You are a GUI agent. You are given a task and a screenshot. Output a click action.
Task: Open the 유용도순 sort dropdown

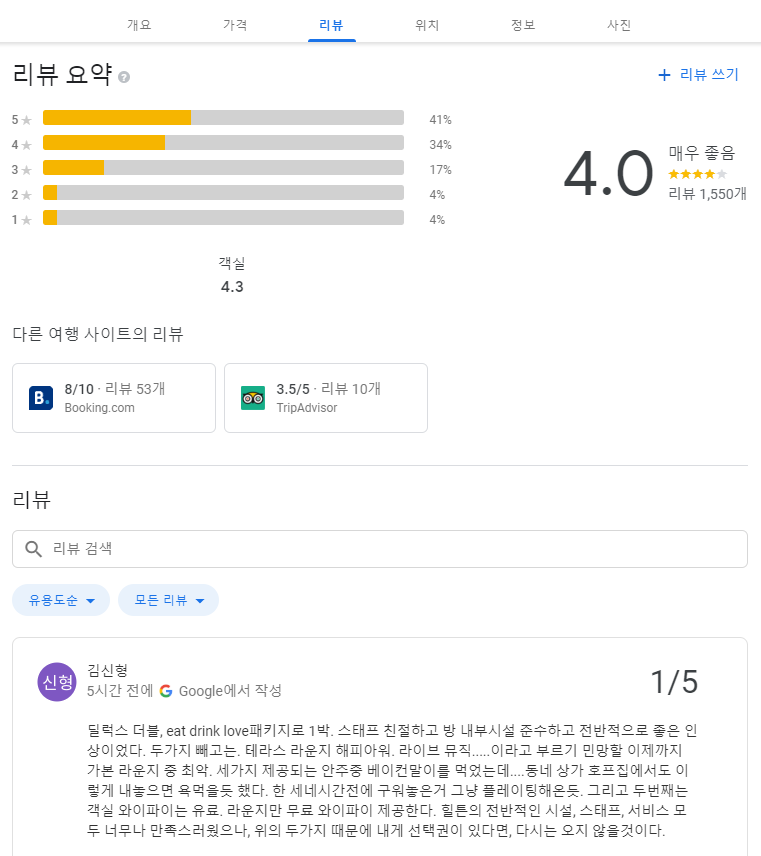pos(61,600)
